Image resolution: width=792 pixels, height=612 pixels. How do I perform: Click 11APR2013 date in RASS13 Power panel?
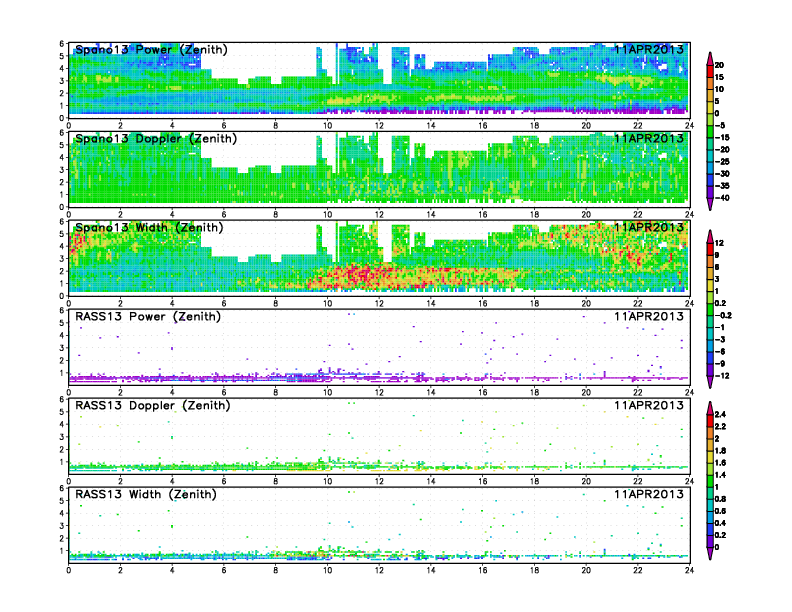tap(649, 317)
